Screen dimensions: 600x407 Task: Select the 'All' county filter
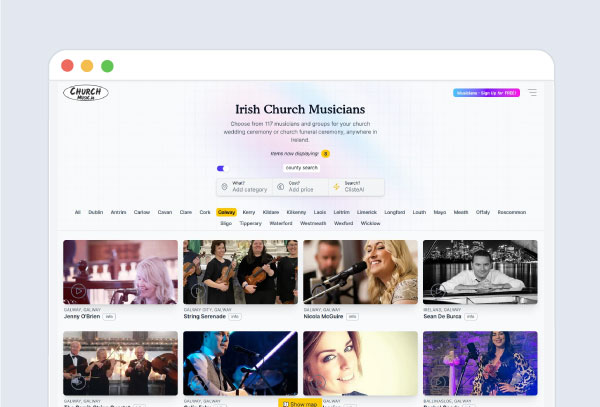click(x=78, y=212)
